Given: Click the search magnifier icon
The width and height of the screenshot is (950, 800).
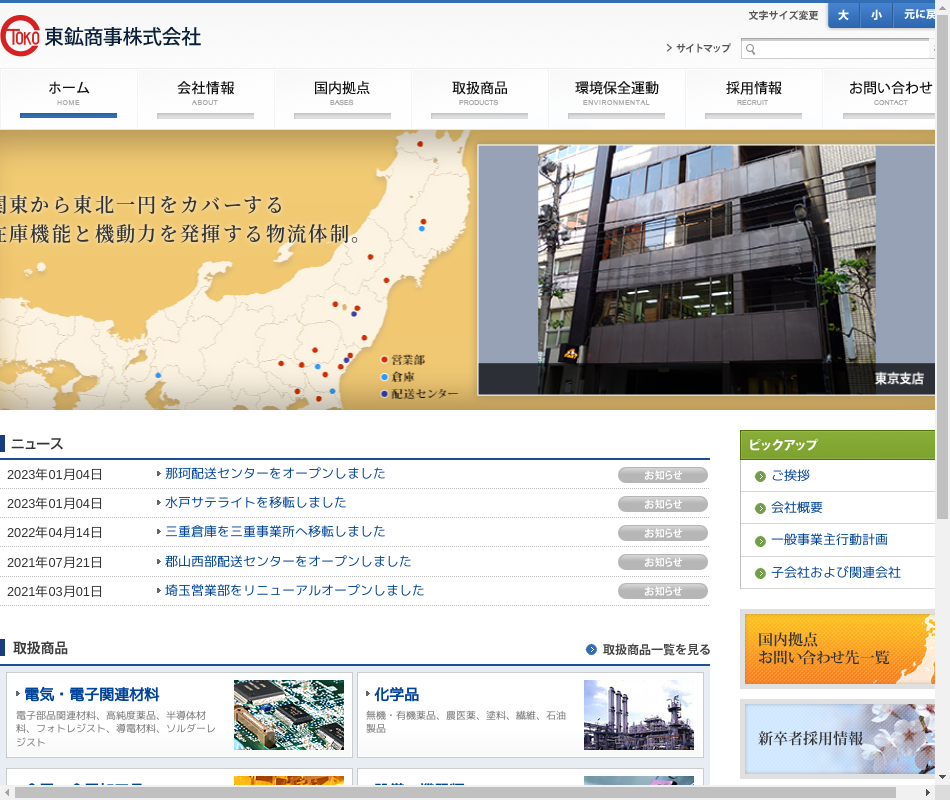Looking at the screenshot, I should pos(750,49).
